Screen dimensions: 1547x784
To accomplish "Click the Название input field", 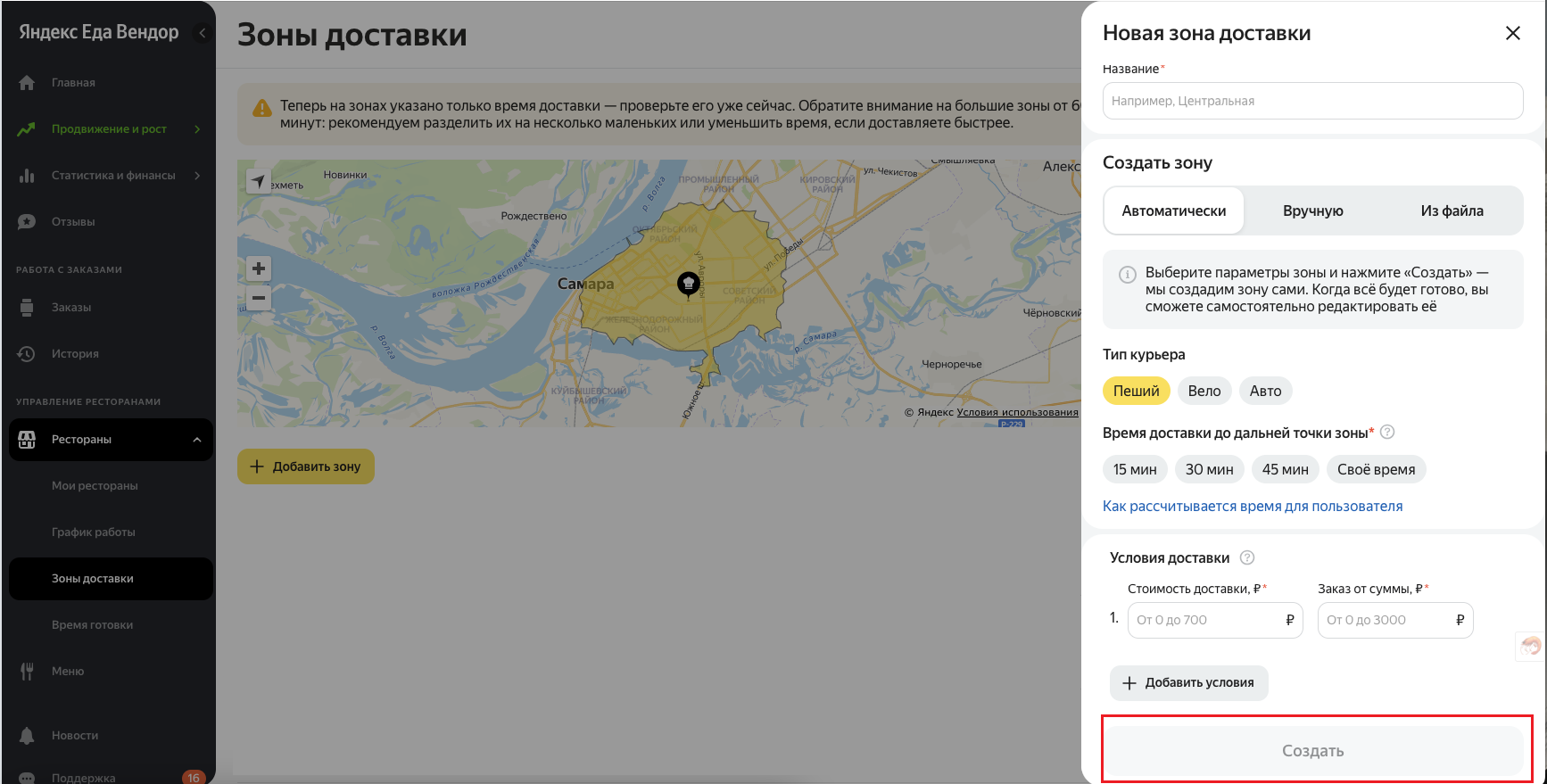I will [x=1313, y=101].
